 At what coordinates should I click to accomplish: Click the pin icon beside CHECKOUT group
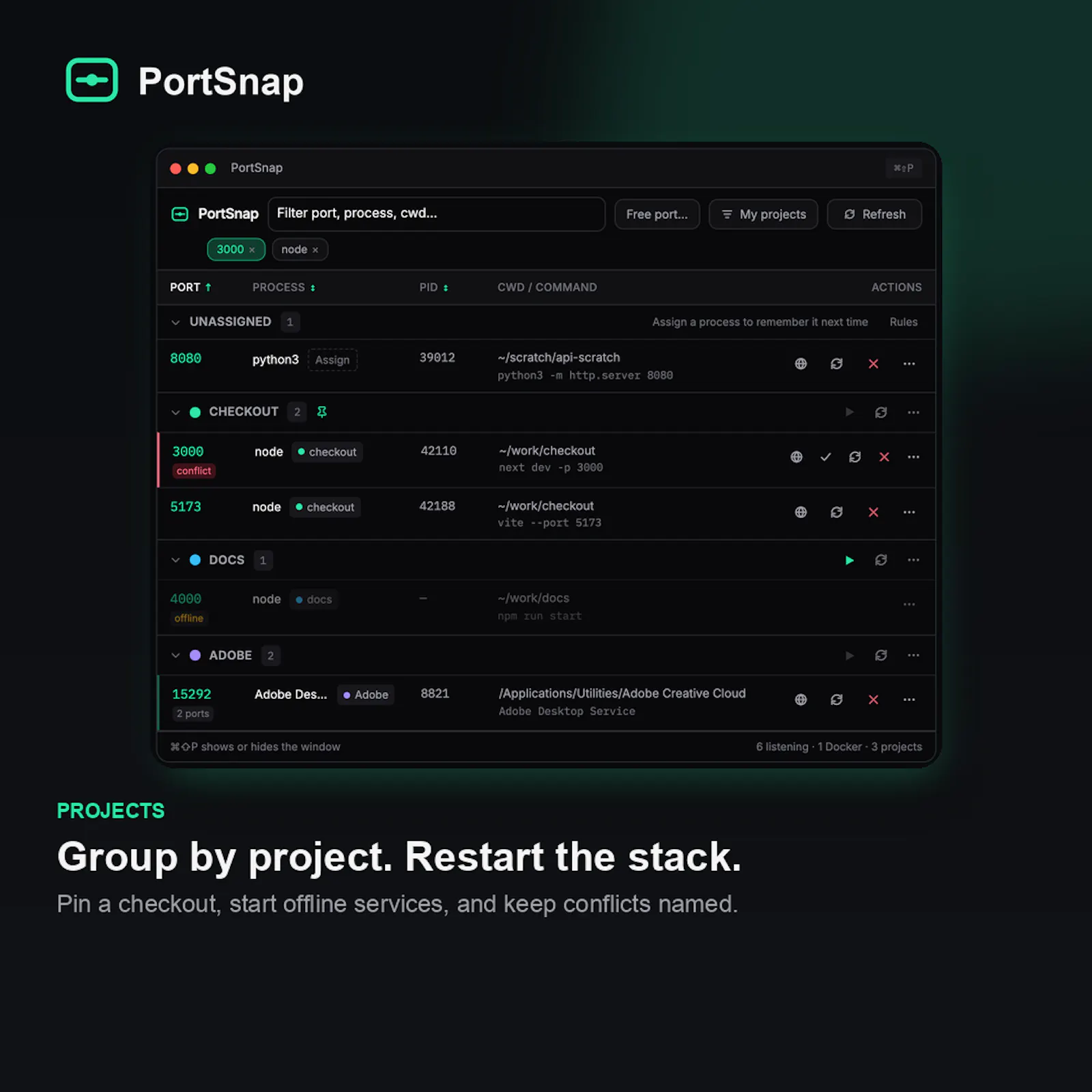pyautogui.click(x=322, y=412)
